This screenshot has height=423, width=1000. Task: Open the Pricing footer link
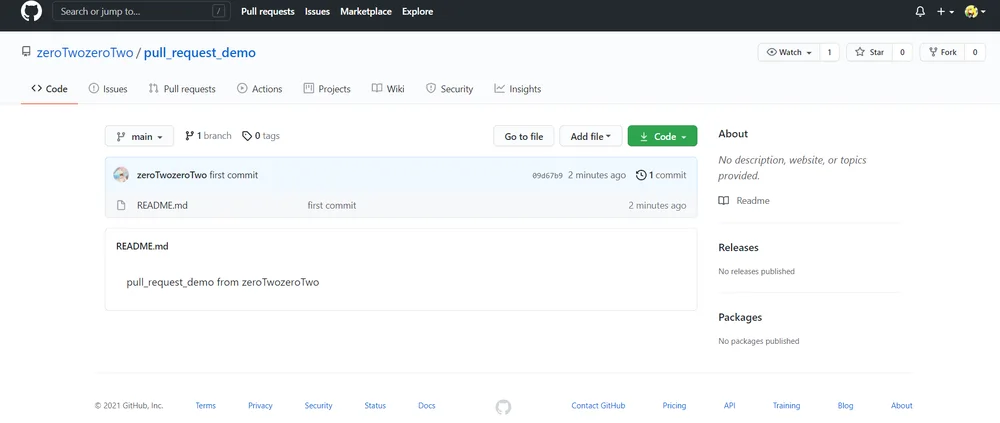point(674,406)
